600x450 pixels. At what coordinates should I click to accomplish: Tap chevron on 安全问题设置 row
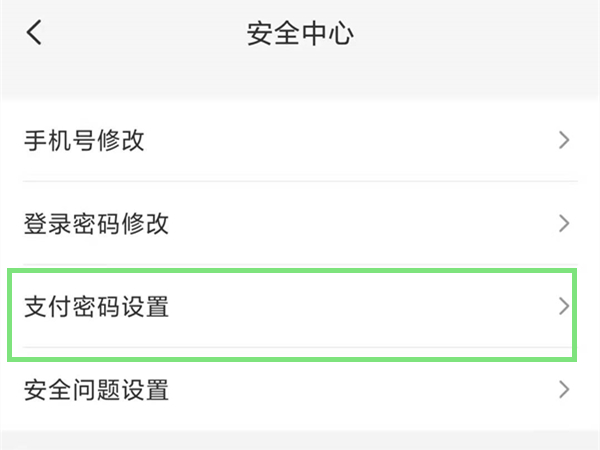click(564, 389)
